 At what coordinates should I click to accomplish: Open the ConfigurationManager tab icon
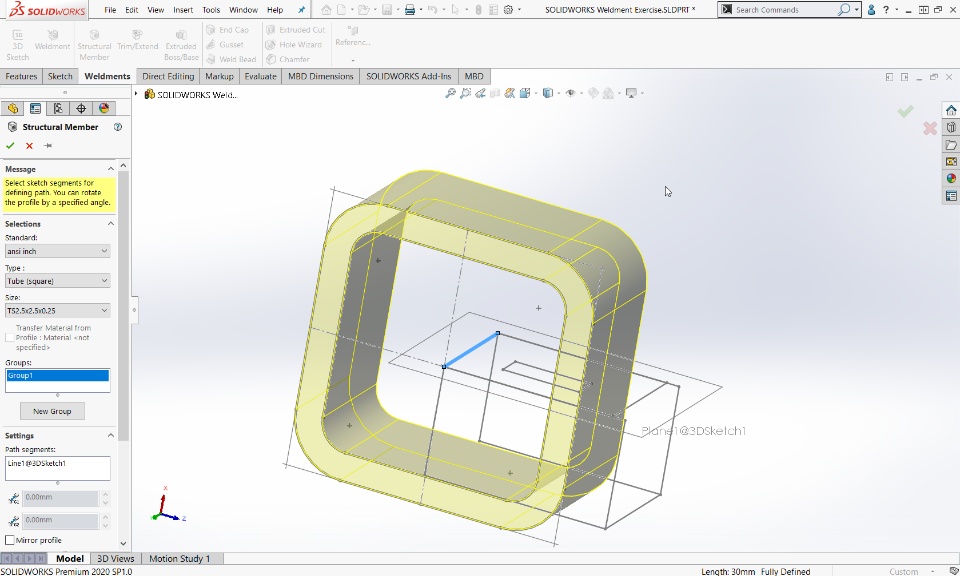58,108
